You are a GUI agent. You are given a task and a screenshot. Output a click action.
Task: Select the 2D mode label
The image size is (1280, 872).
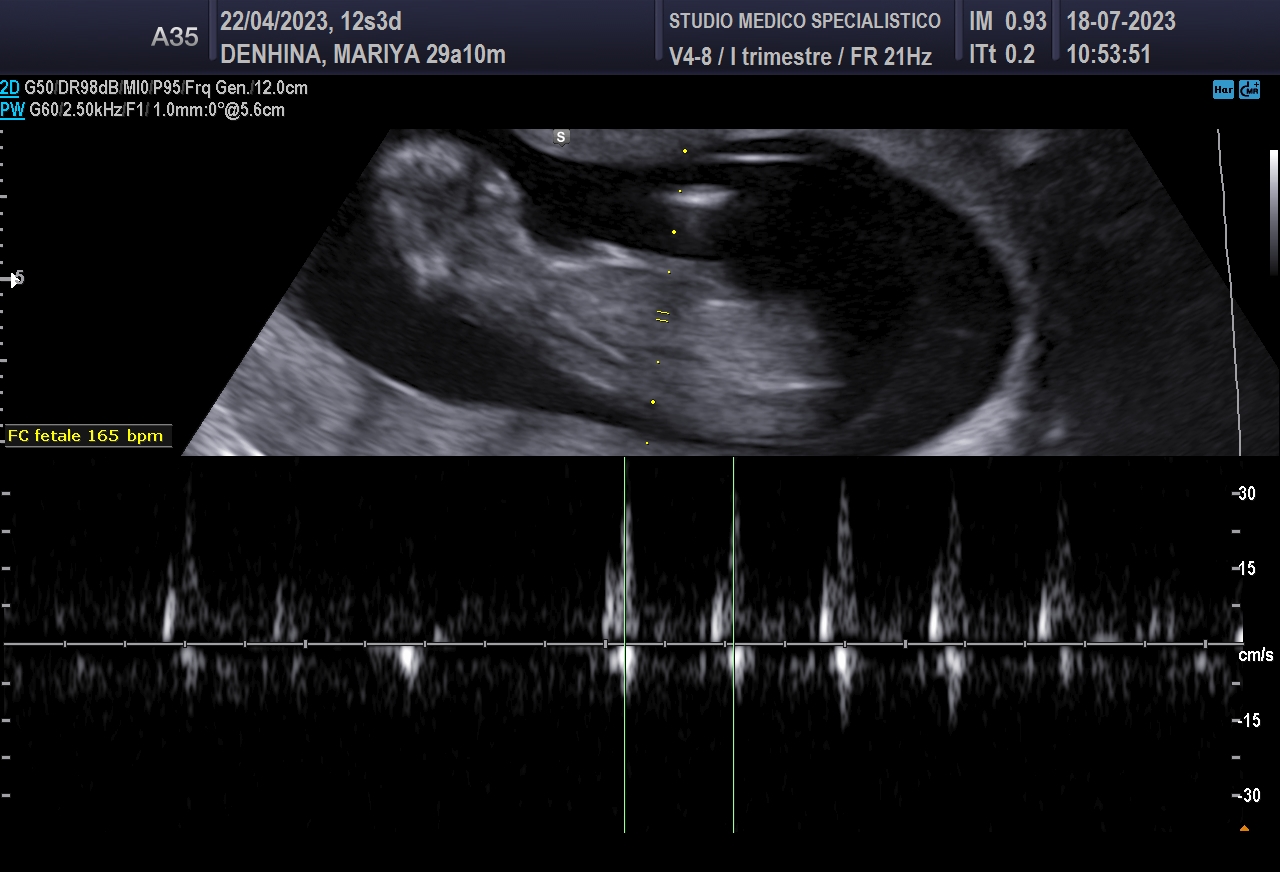pyautogui.click(x=10, y=88)
